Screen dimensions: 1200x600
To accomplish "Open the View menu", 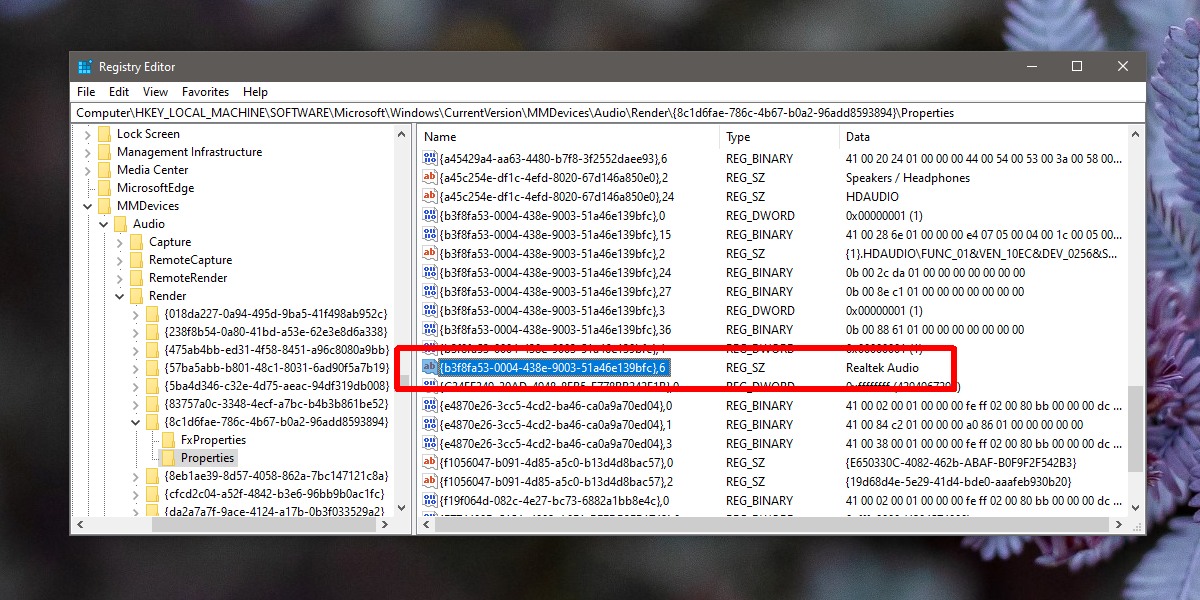I will point(155,91).
